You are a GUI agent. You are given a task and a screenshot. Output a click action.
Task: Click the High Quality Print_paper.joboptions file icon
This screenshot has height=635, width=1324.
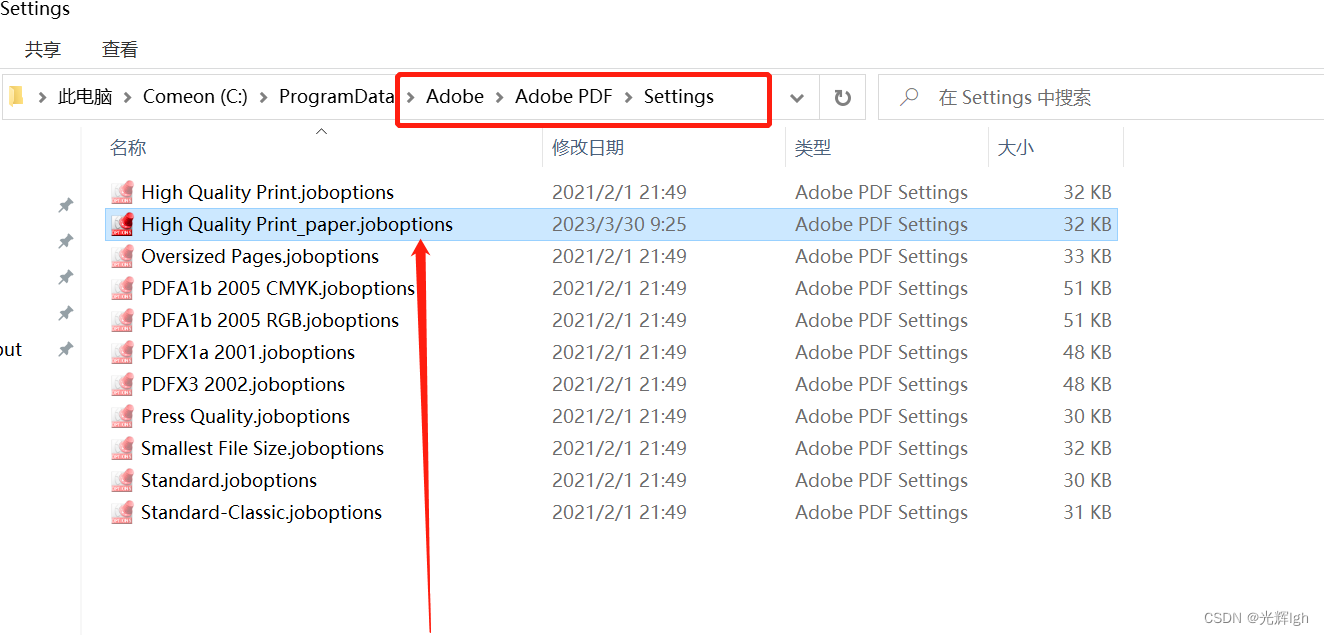[123, 224]
